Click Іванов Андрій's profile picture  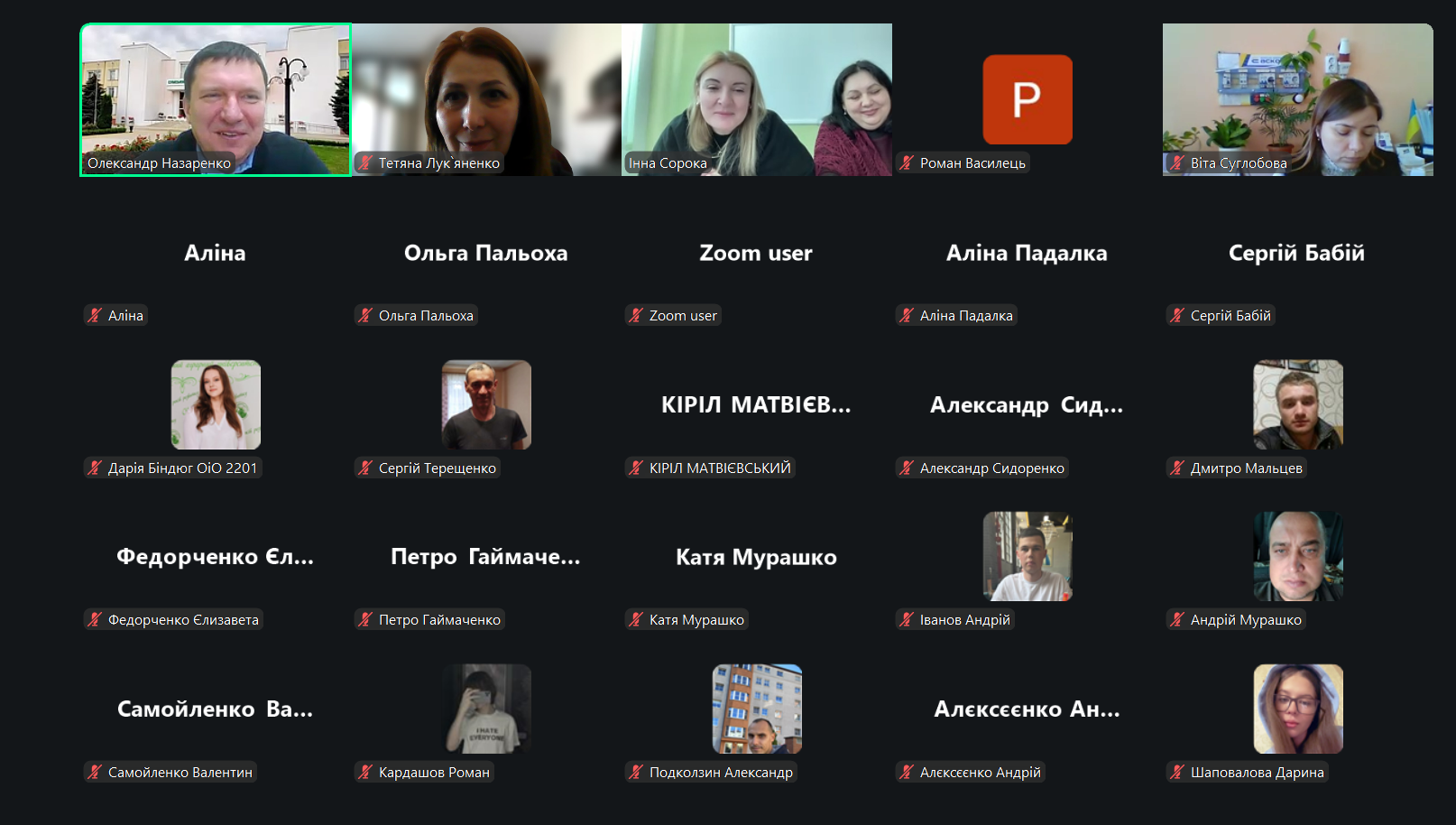coord(1027,556)
